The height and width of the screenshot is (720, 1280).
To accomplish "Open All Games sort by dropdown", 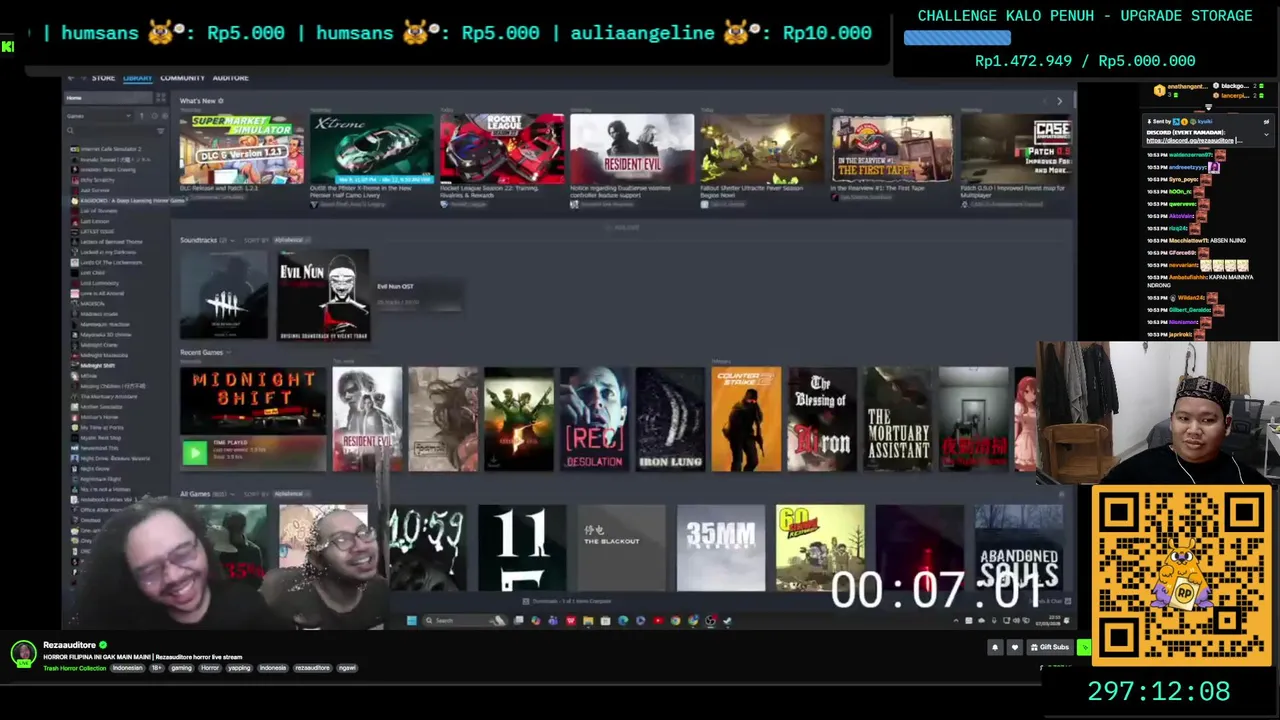I will [291, 494].
